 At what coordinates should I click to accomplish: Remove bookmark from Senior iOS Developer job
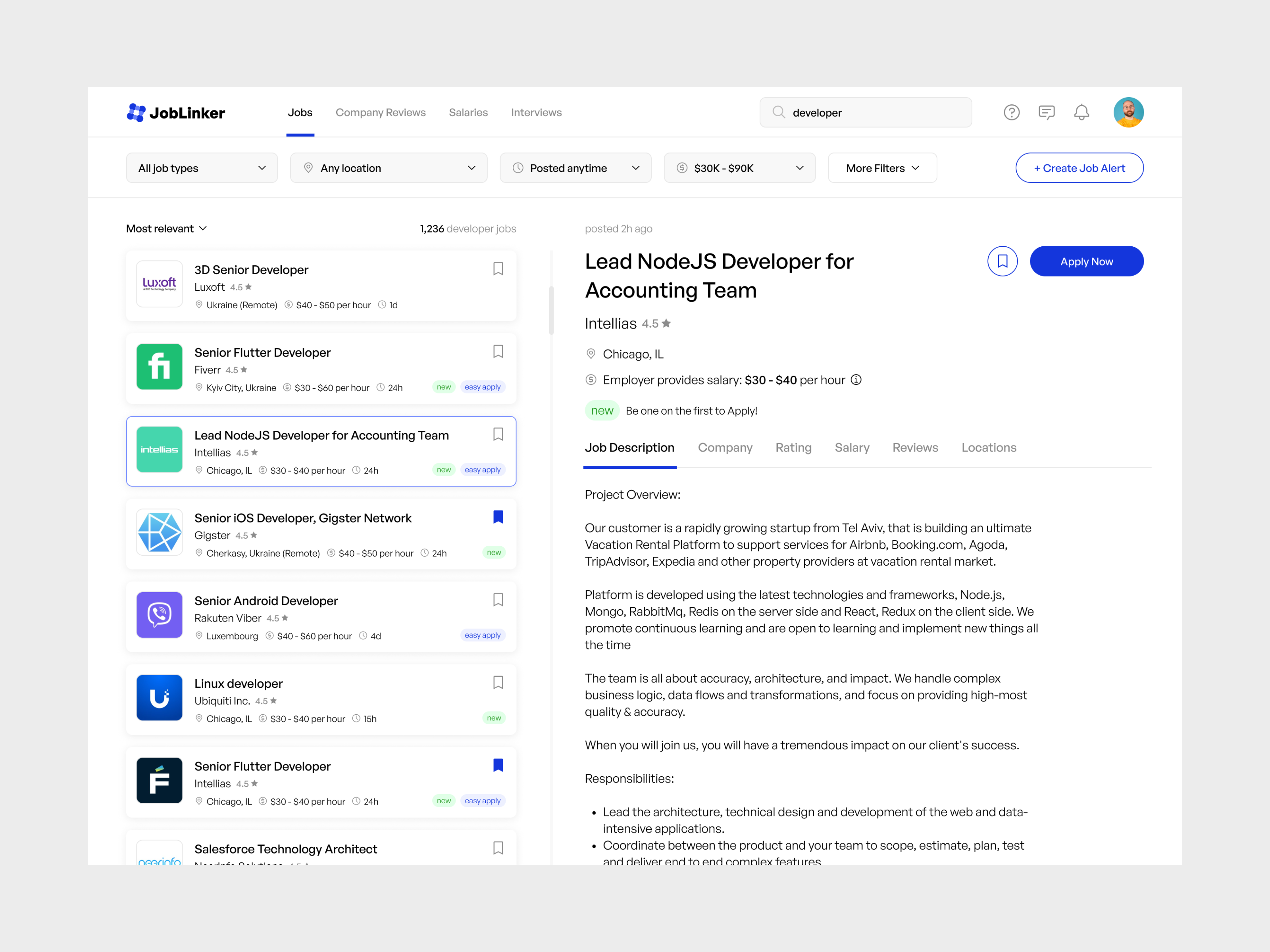click(498, 517)
